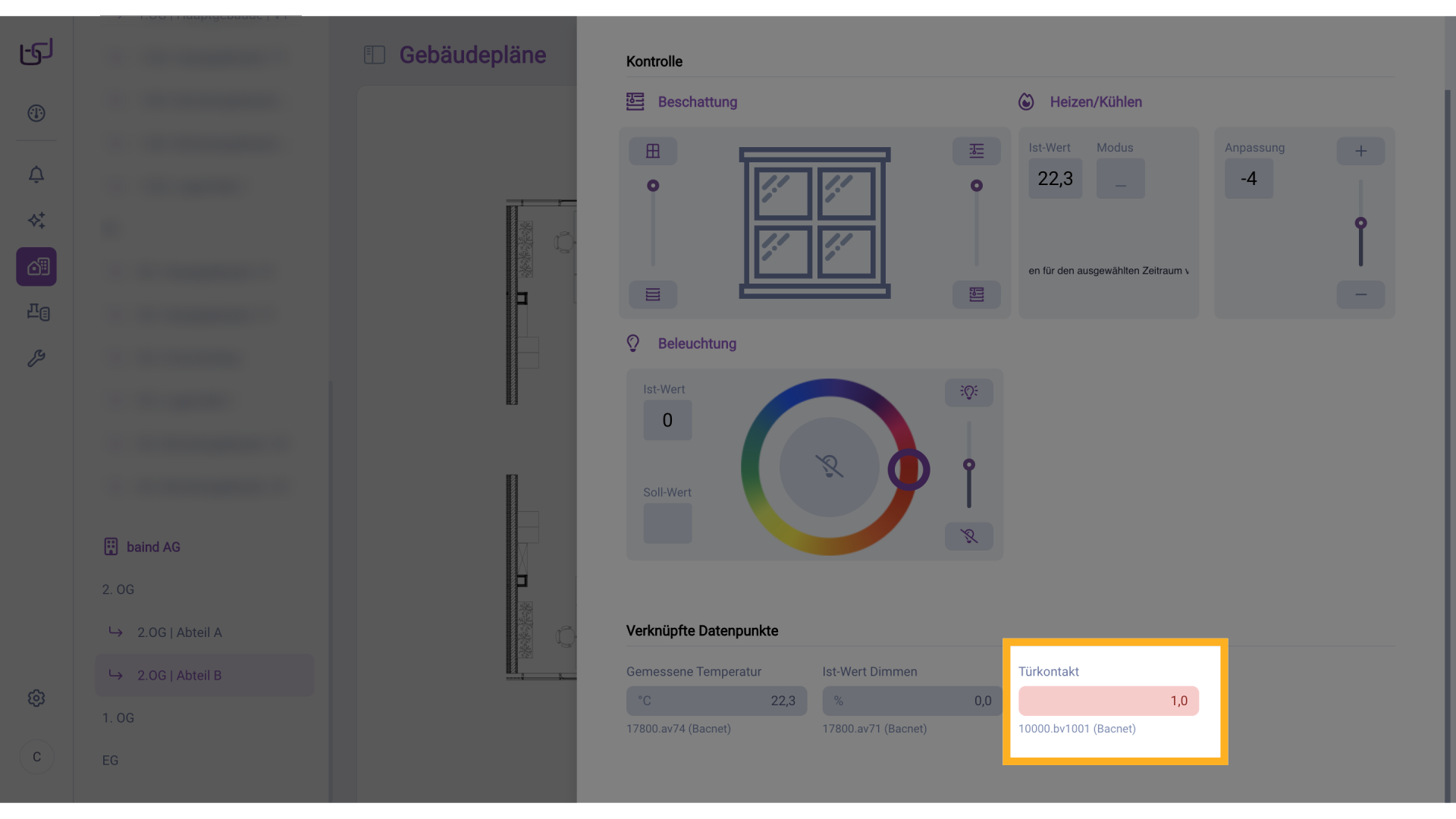Click the color wheel hue handle
This screenshot has width=1456, height=819.
click(908, 470)
